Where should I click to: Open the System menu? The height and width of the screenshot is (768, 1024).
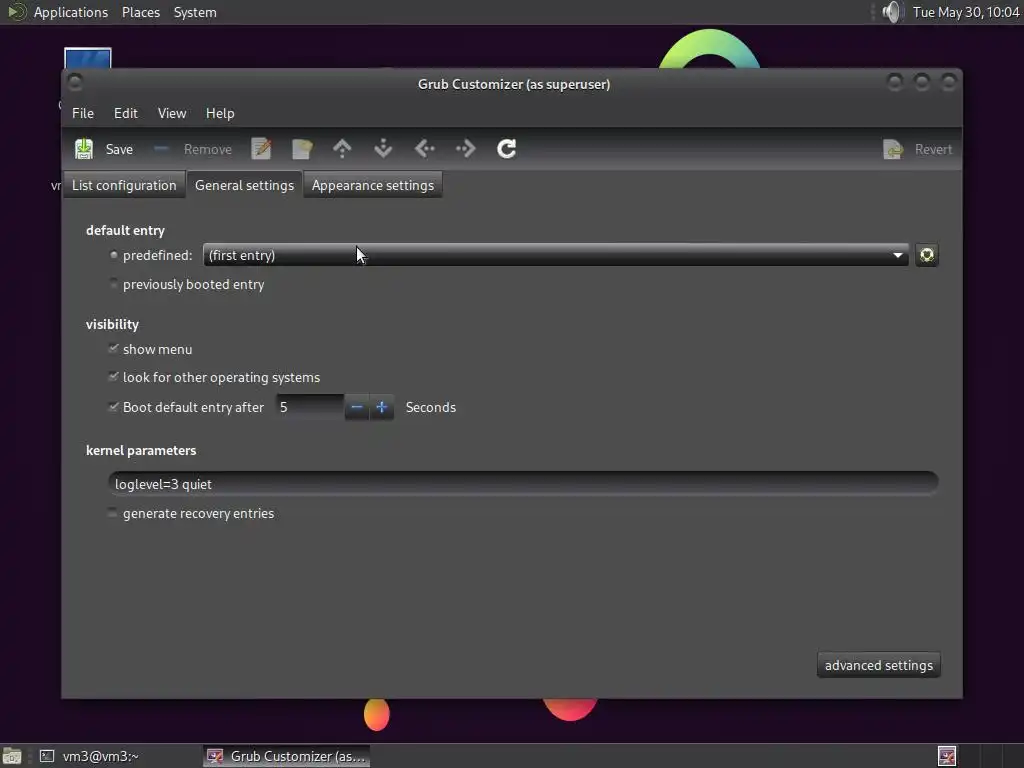(195, 12)
